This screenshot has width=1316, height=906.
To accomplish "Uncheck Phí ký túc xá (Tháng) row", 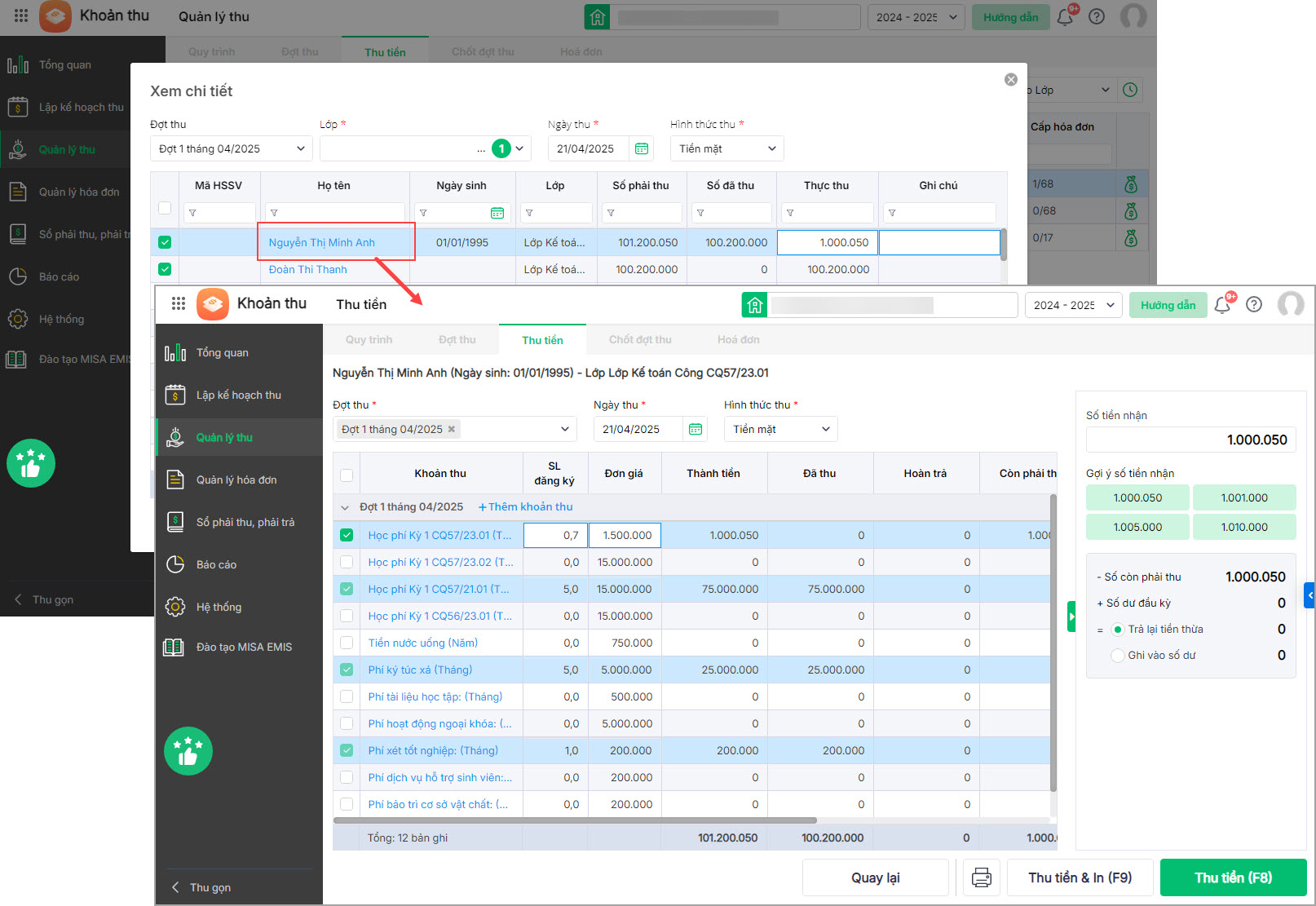I will (x=347, y=670).
